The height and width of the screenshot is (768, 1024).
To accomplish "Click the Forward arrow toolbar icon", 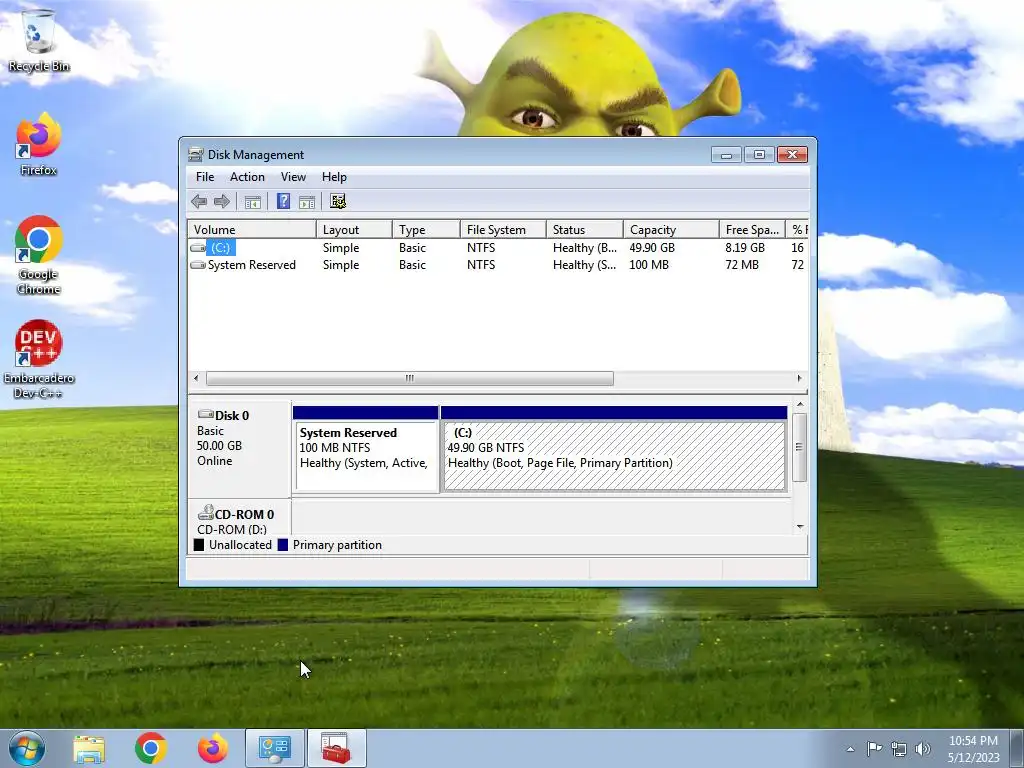I will tap(222, 201).
